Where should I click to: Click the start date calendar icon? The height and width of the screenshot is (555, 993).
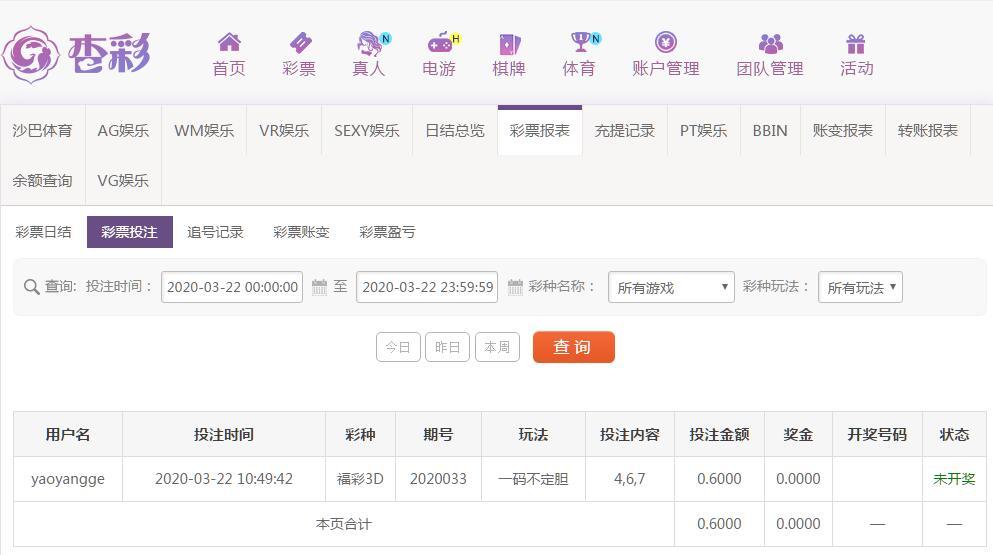319,287
